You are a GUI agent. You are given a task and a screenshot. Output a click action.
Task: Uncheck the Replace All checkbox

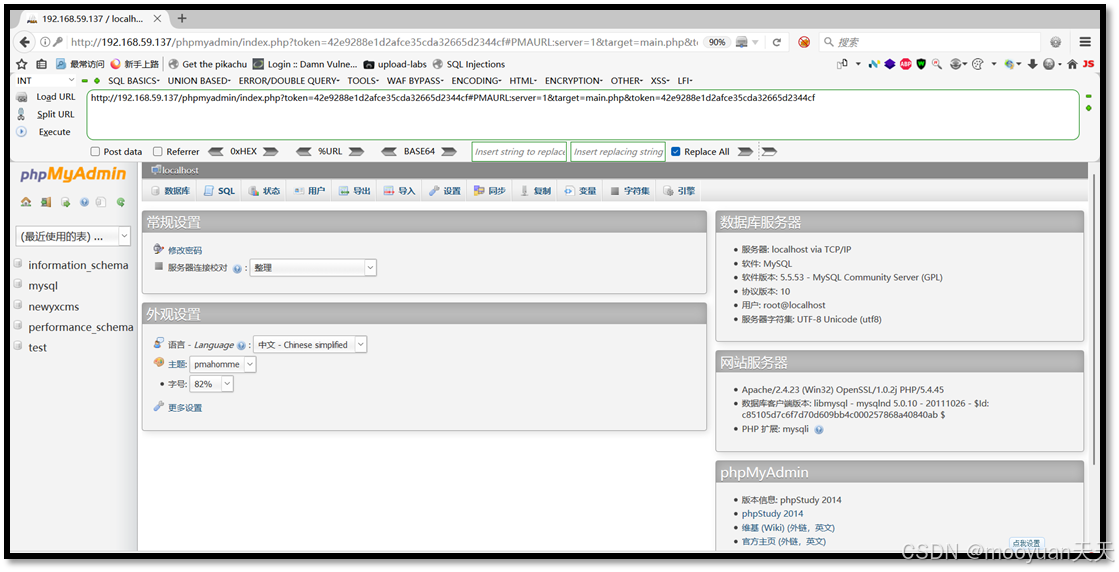tap(676, 152)
